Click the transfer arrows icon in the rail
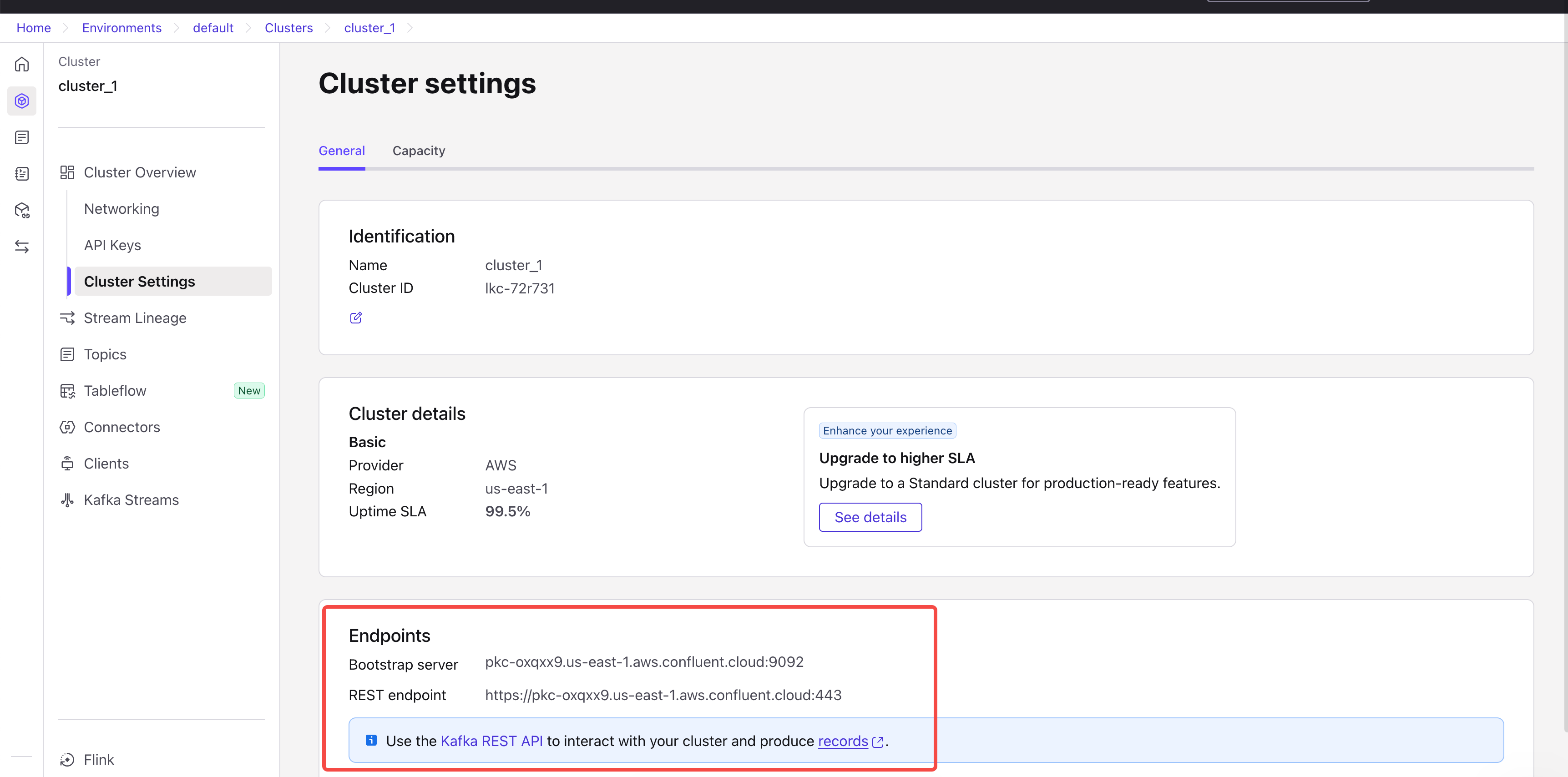The image size is (1568, 777). point(21,246)
